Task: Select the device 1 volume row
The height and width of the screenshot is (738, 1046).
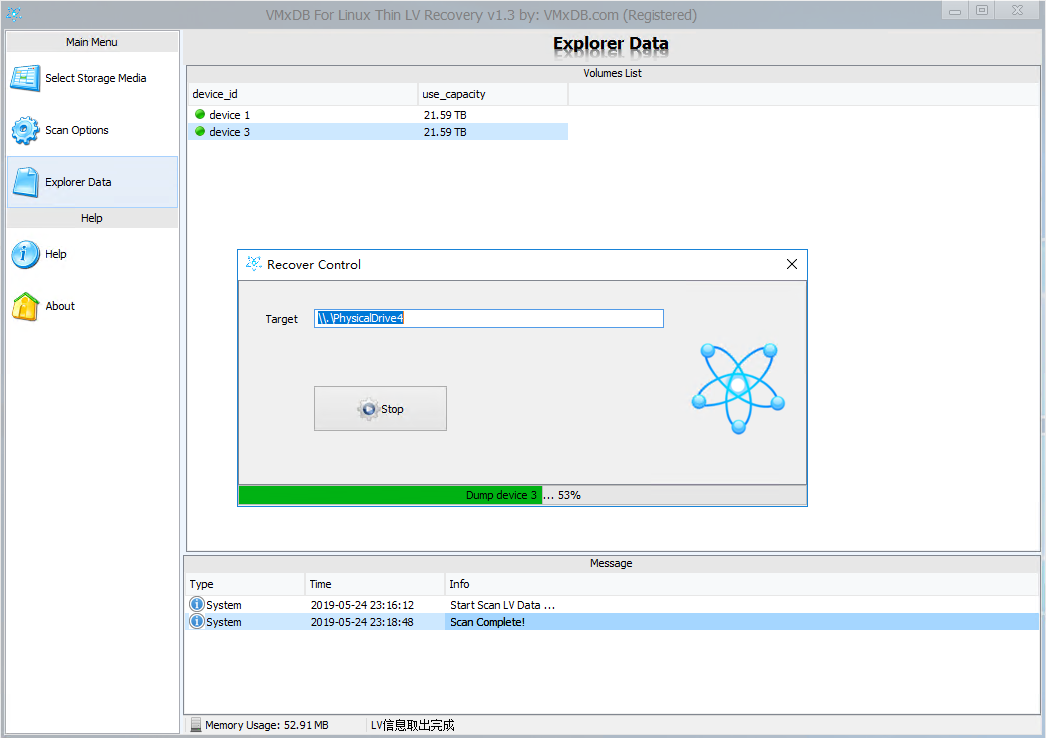Action: [378, 115]
